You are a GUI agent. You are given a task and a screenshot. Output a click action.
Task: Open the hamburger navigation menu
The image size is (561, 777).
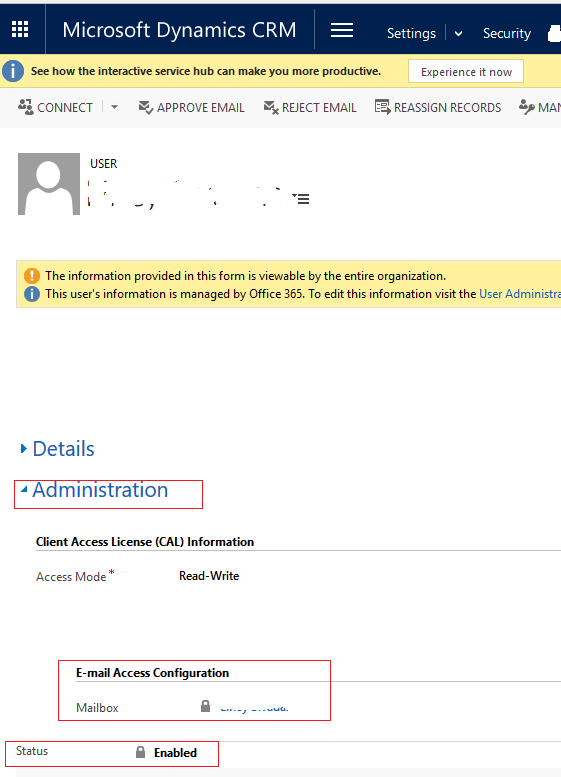coord(342,30)
